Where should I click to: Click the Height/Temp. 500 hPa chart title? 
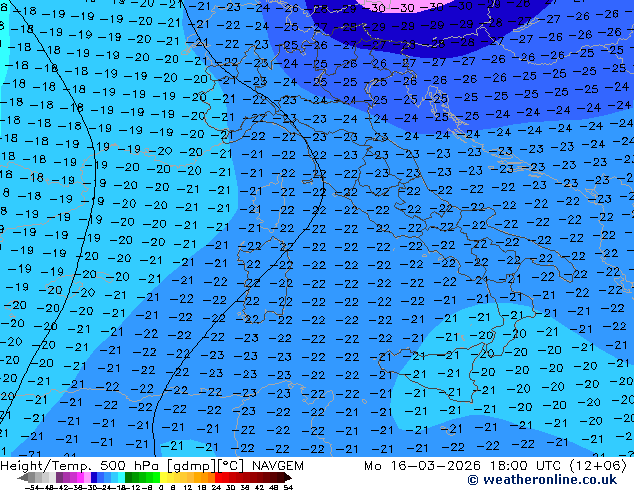(x=81, y=465)
